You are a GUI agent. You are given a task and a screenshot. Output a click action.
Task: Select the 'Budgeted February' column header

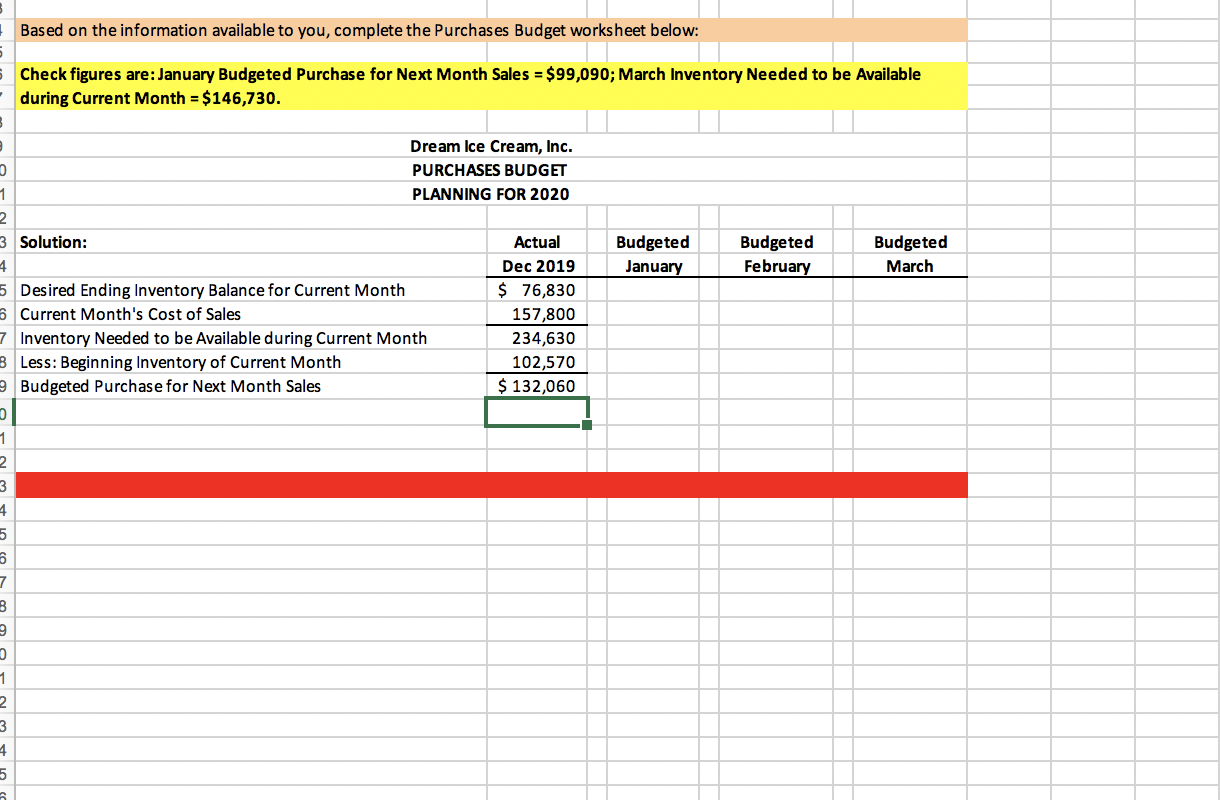point(777,253)
